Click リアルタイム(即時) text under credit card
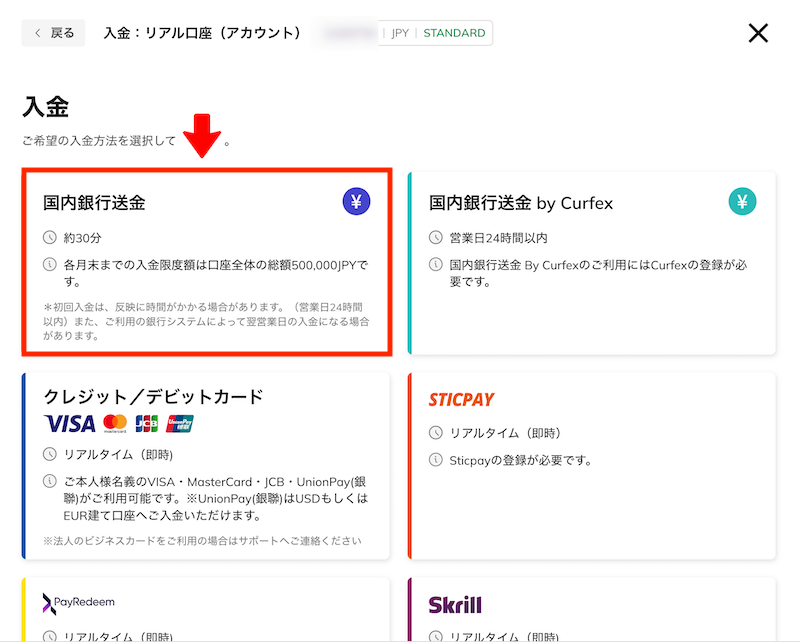The width and height of the screenshot is (800, 642). pos(118,455)
